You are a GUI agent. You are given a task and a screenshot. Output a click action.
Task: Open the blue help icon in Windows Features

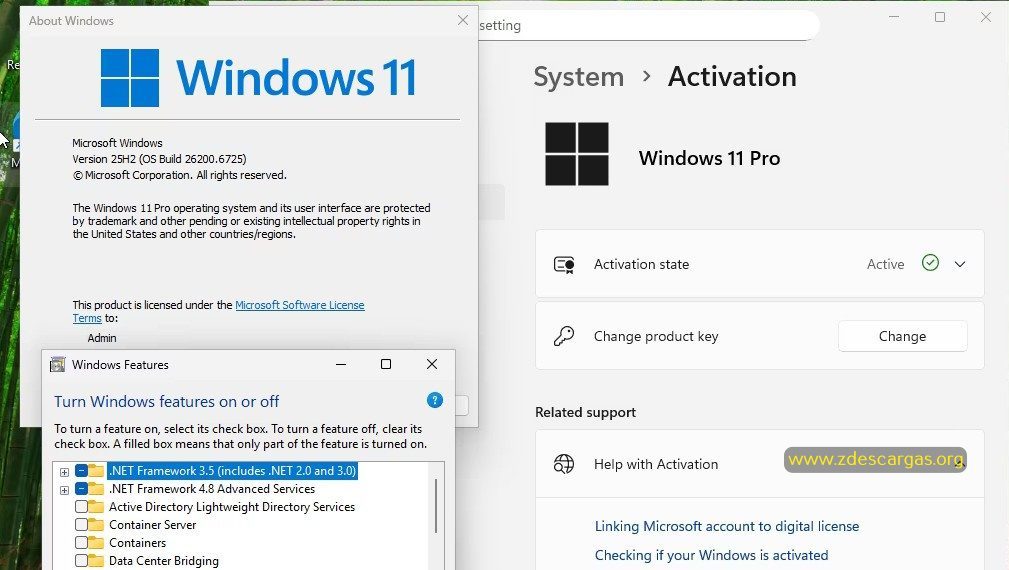click(x=435, y=400)
